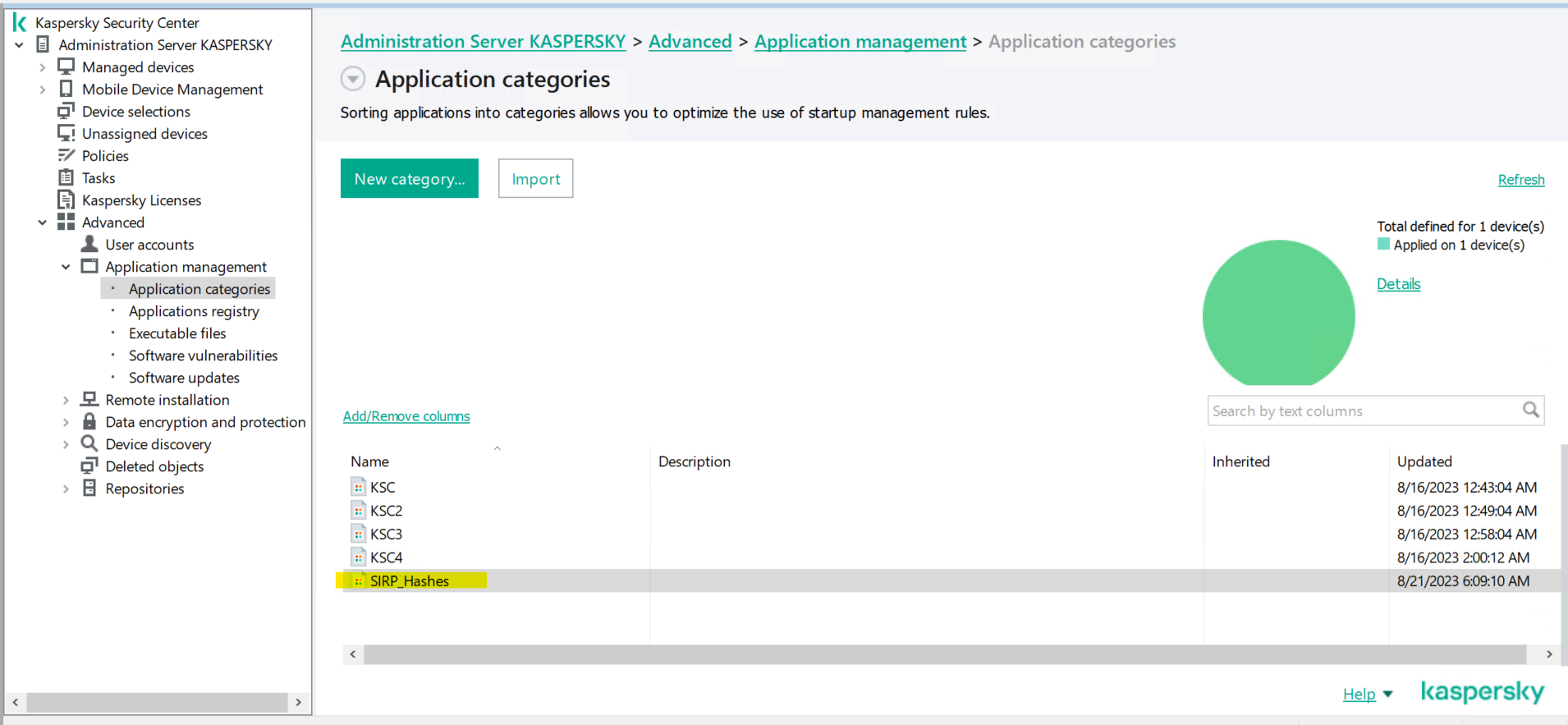The image size is (1568, 725).
Task: Click the Policies icon in tree
Action: [x=66, y=155]
